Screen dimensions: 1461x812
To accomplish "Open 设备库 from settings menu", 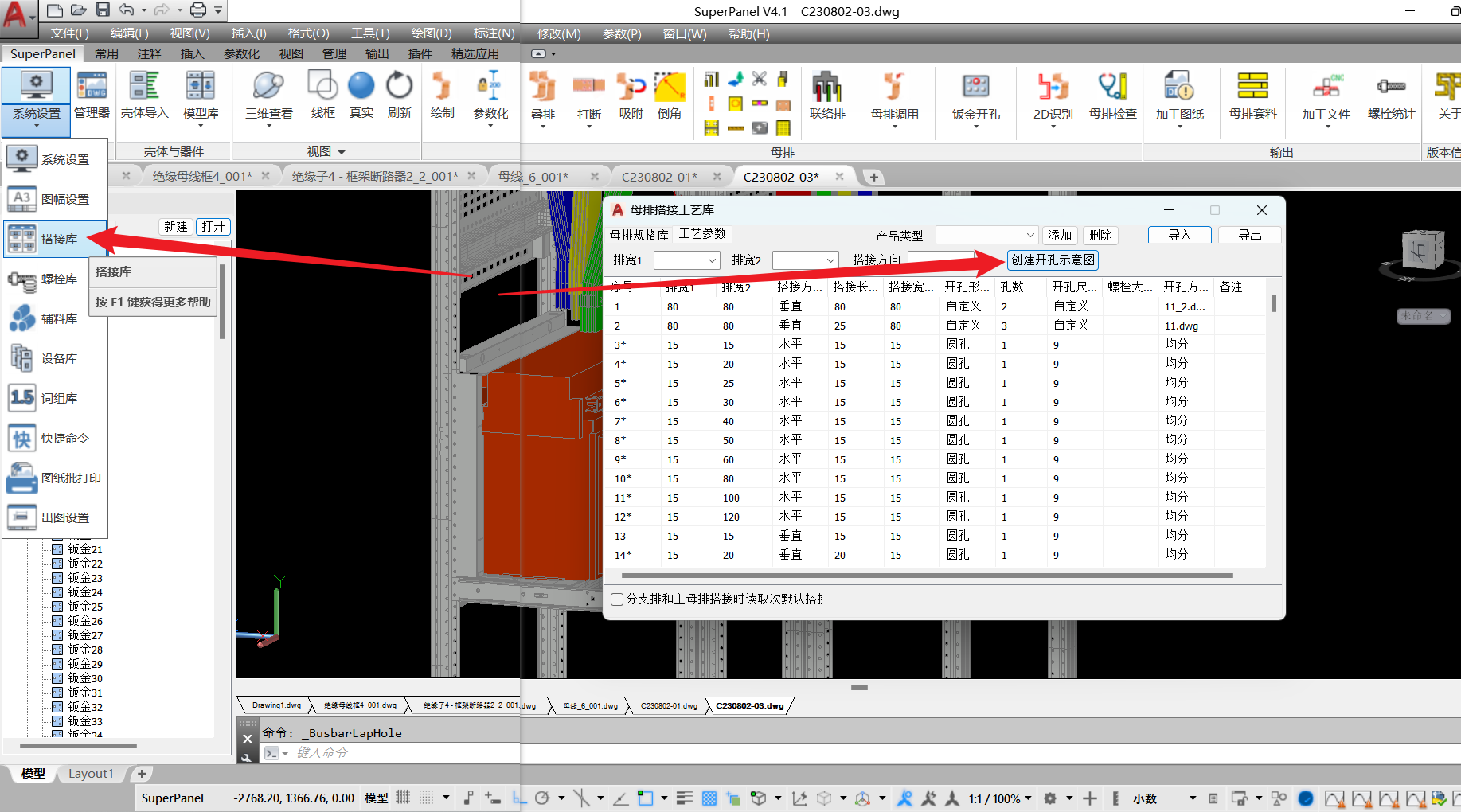I will 55,358.
